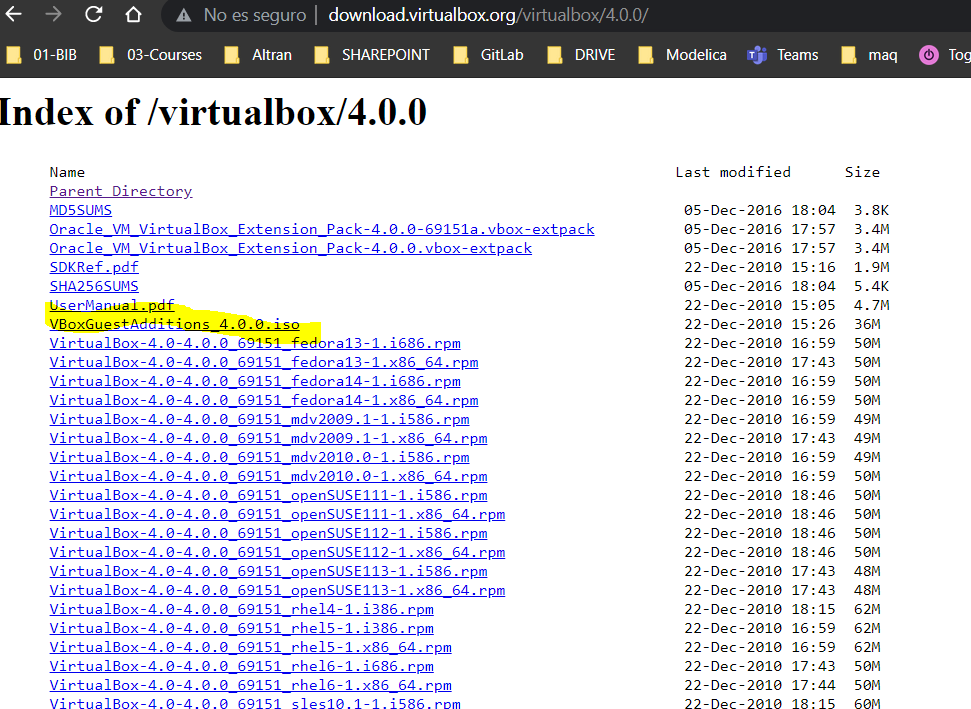Download the rhel6 i686 rpm package
Viewport: 971px width, 709px height.
[x=242, y=666]
